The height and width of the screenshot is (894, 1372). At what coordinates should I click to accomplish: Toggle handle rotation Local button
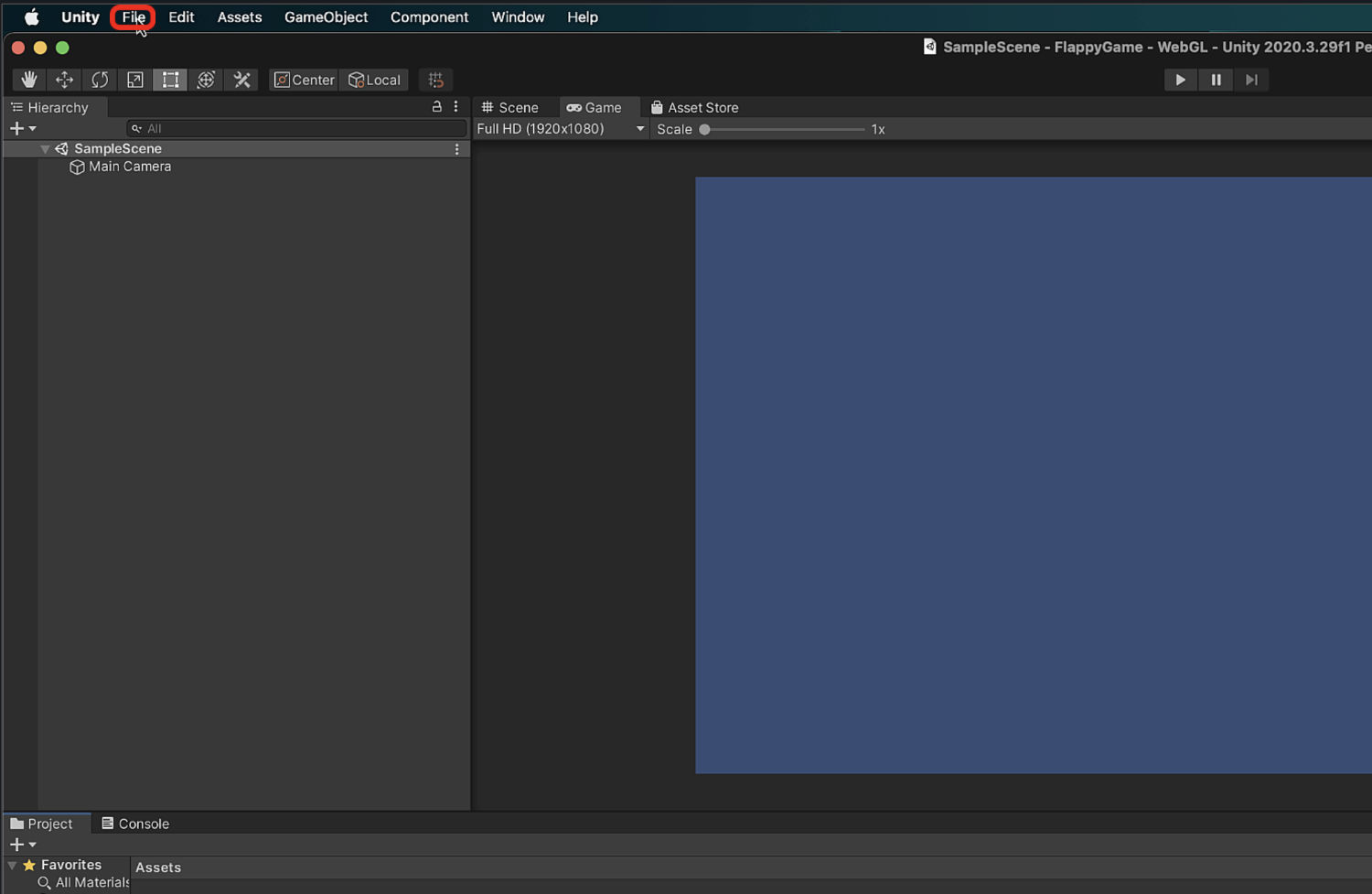point(374,80)
